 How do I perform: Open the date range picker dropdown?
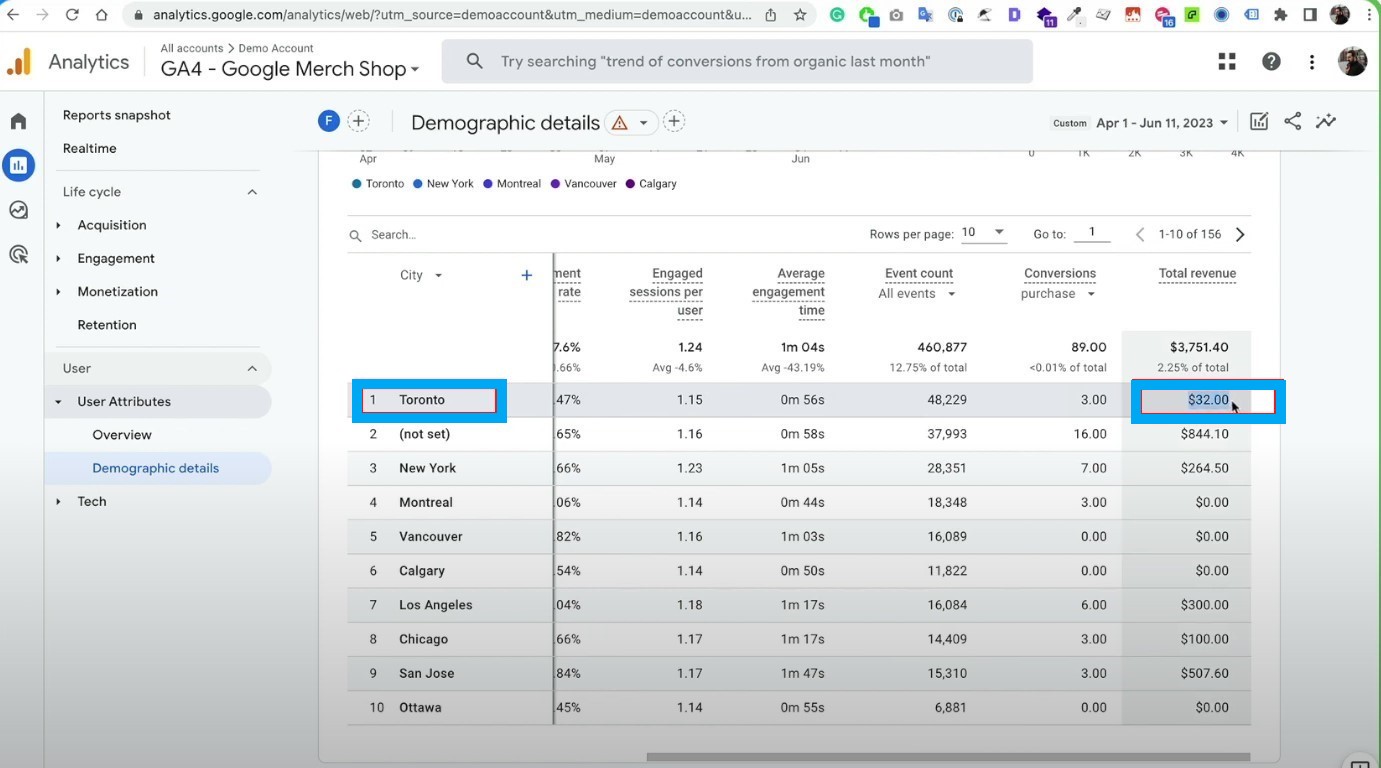(x=1162, y=123)
